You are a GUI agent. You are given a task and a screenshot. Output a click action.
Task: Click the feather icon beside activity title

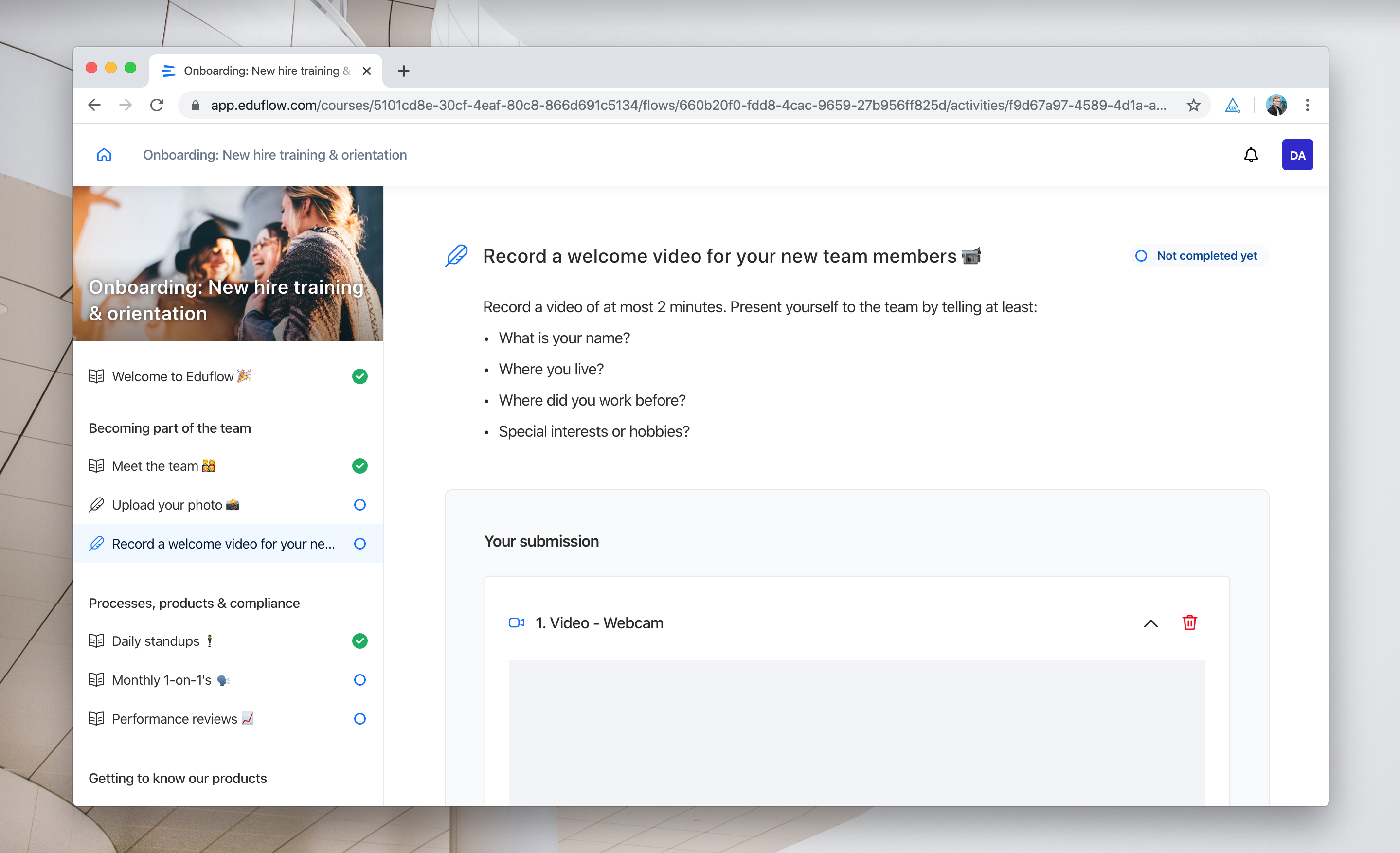pyautogui.click(x=456, y=256)
